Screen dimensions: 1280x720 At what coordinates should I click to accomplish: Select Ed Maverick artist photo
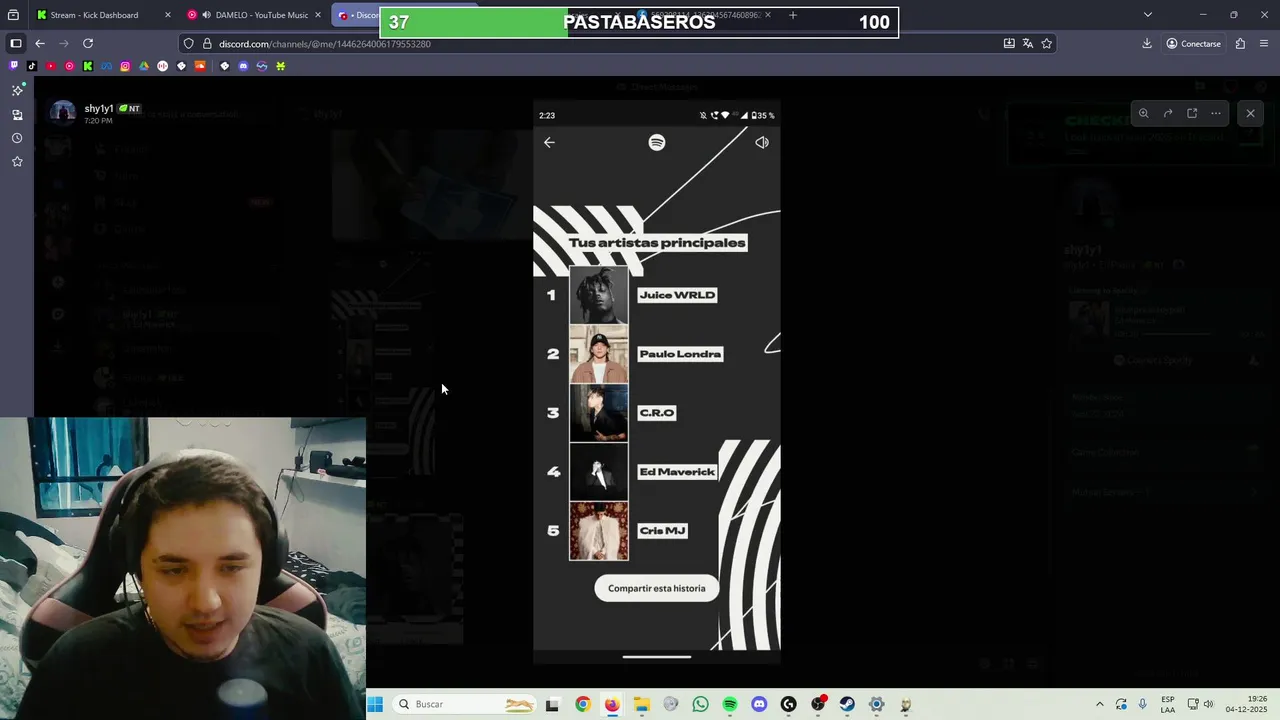point(599,472)
